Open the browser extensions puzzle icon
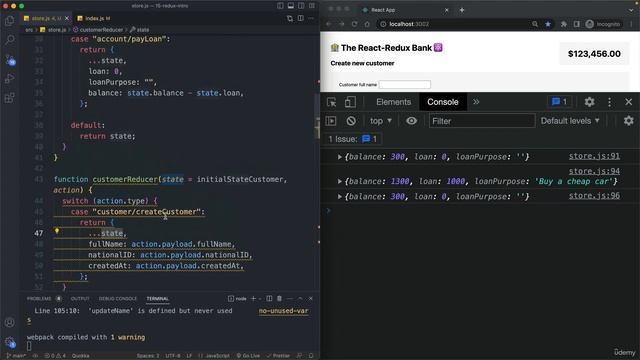The height and width of the screenshot is (360, 640). click(x=564, y=24)
